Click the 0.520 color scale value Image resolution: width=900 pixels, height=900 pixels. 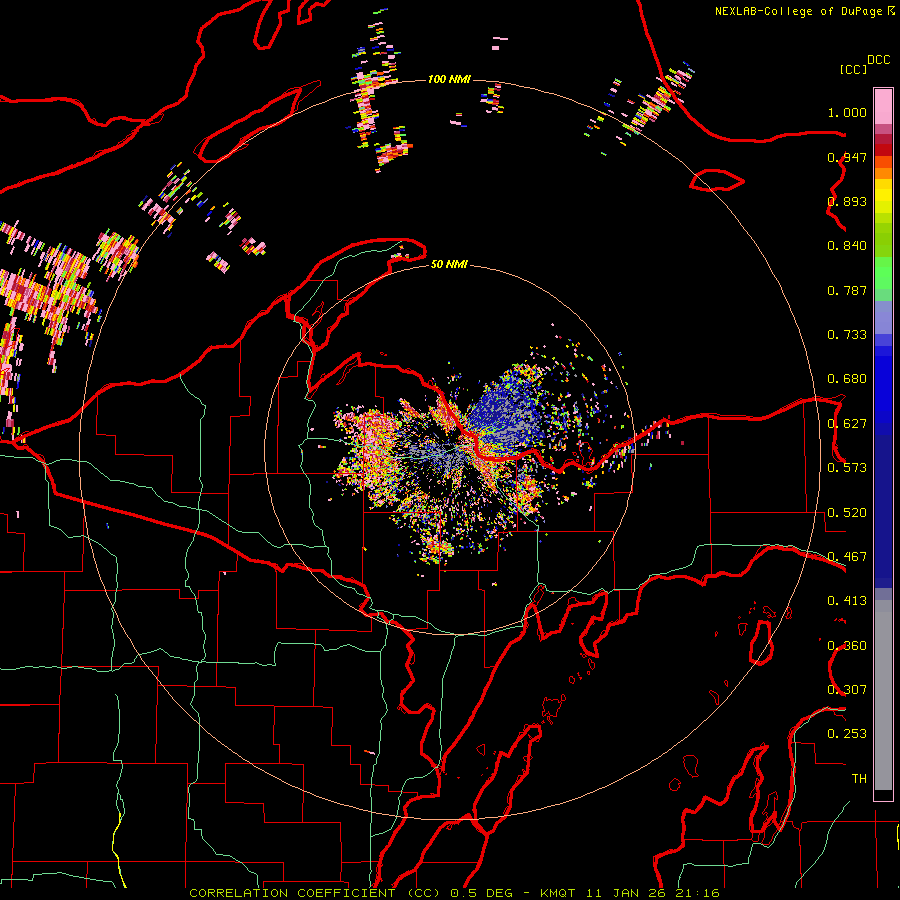point(847,513)
